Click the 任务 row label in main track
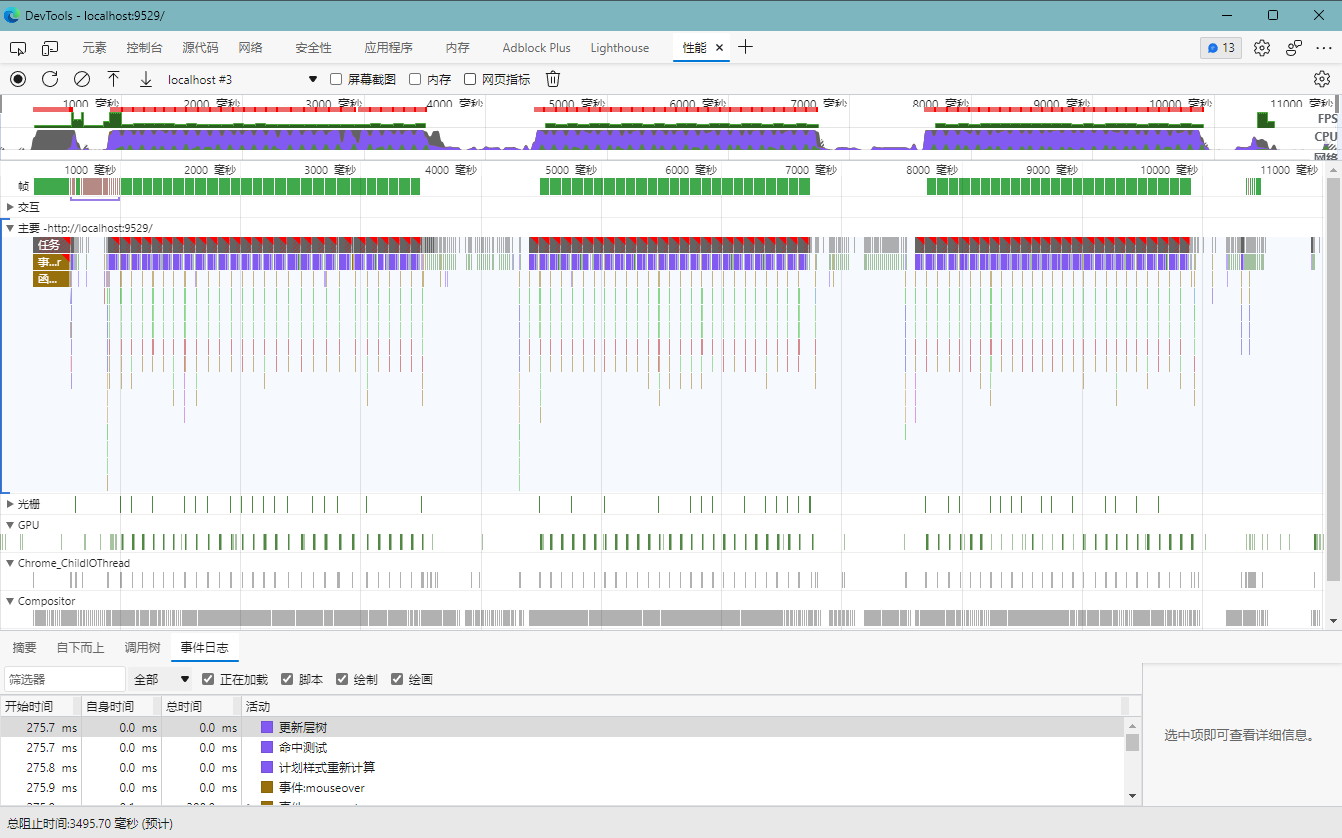This screenshot has width=1342, height=838. [x=49, y=245]
